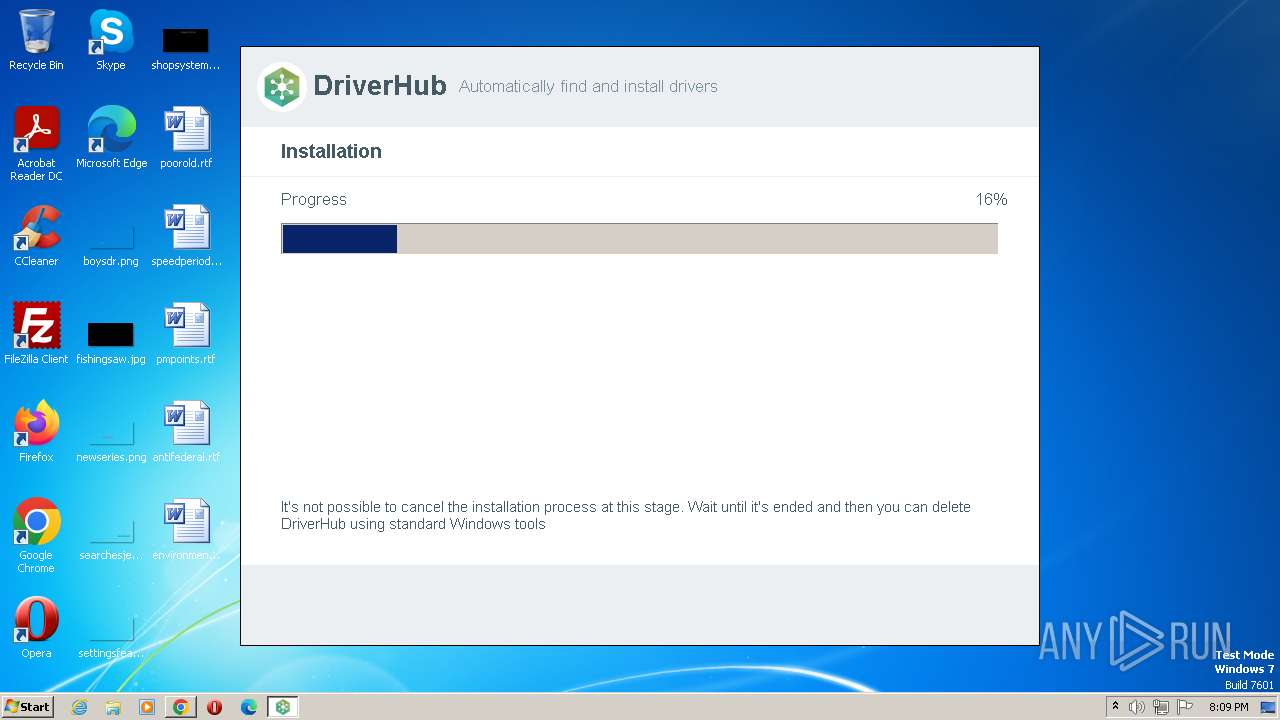Select the poorold.rtf document icon
This screenshot has width=1280, height=720.
click(186, 137)
